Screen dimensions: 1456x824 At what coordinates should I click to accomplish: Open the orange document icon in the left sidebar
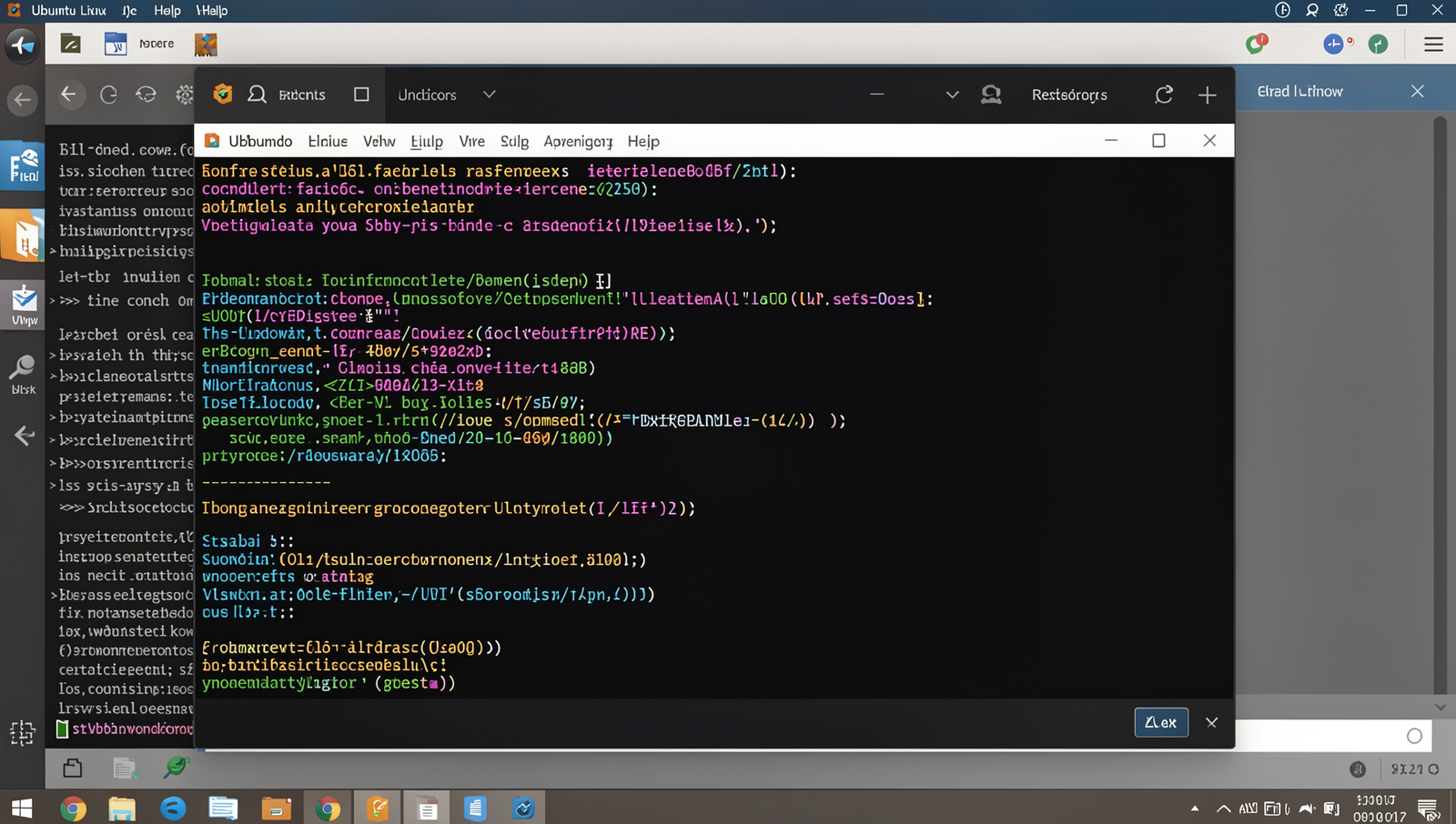[x=23, y=235]
